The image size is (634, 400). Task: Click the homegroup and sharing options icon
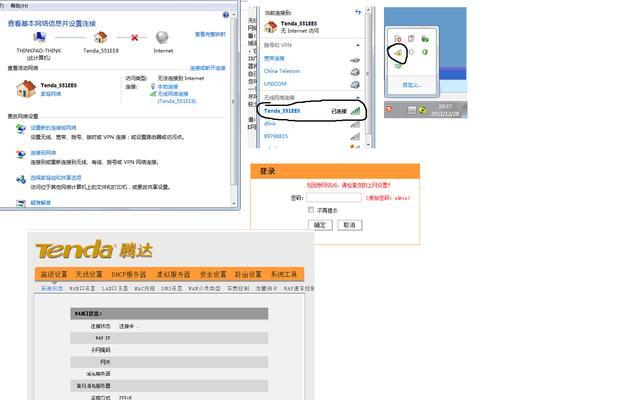coord(21,179)
